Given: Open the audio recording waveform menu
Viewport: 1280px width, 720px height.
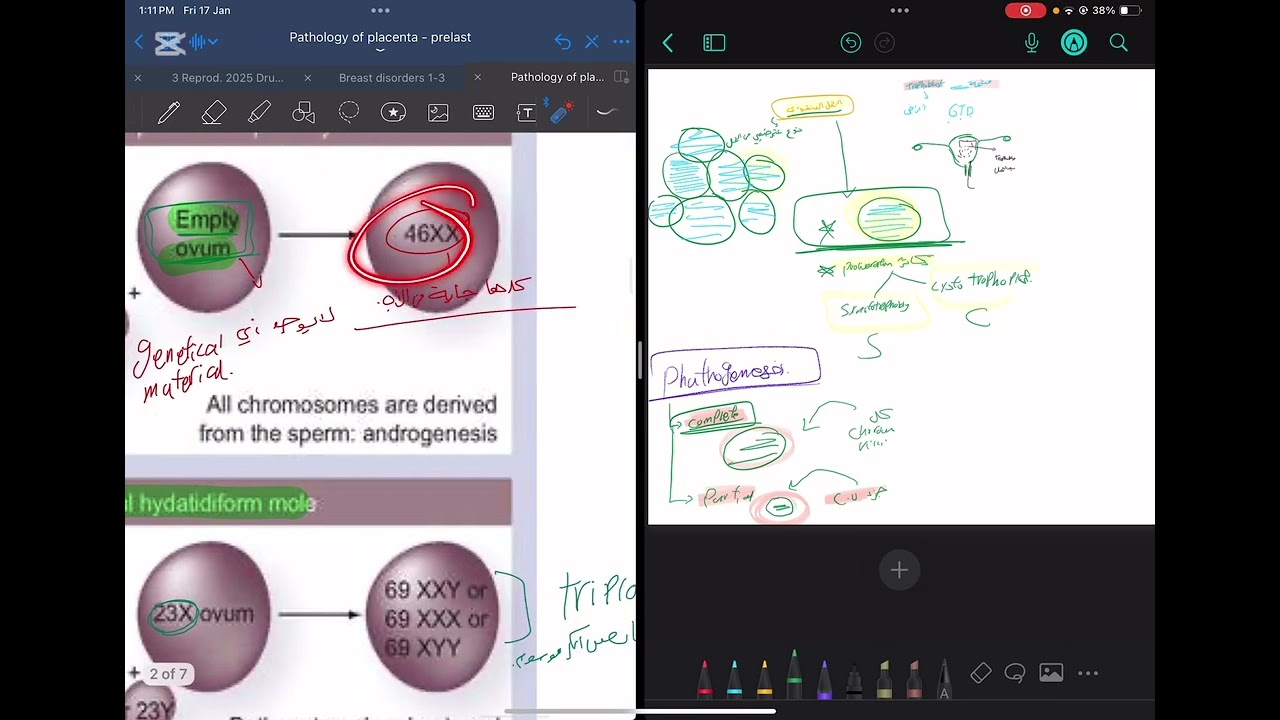Looking at the screenshot, I should [x=204, y=42].
